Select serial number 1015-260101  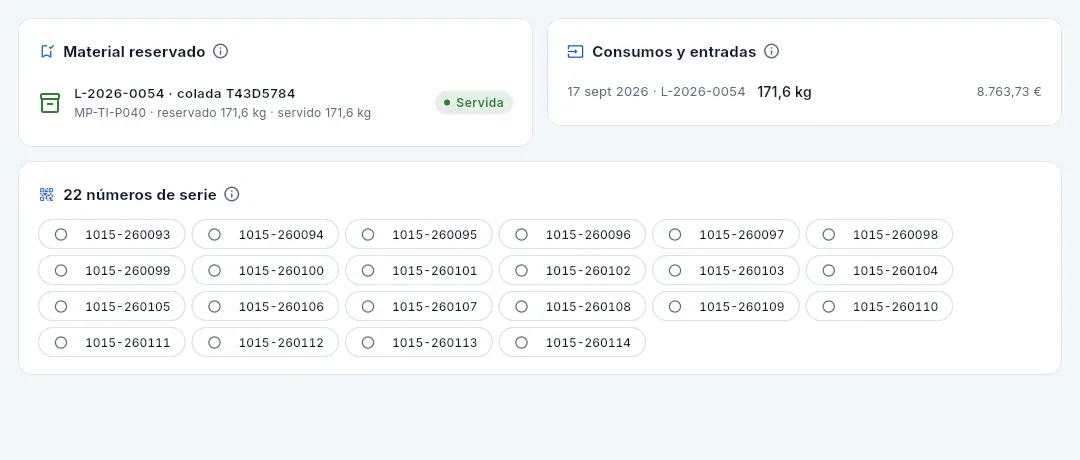[x=419, y=270]
